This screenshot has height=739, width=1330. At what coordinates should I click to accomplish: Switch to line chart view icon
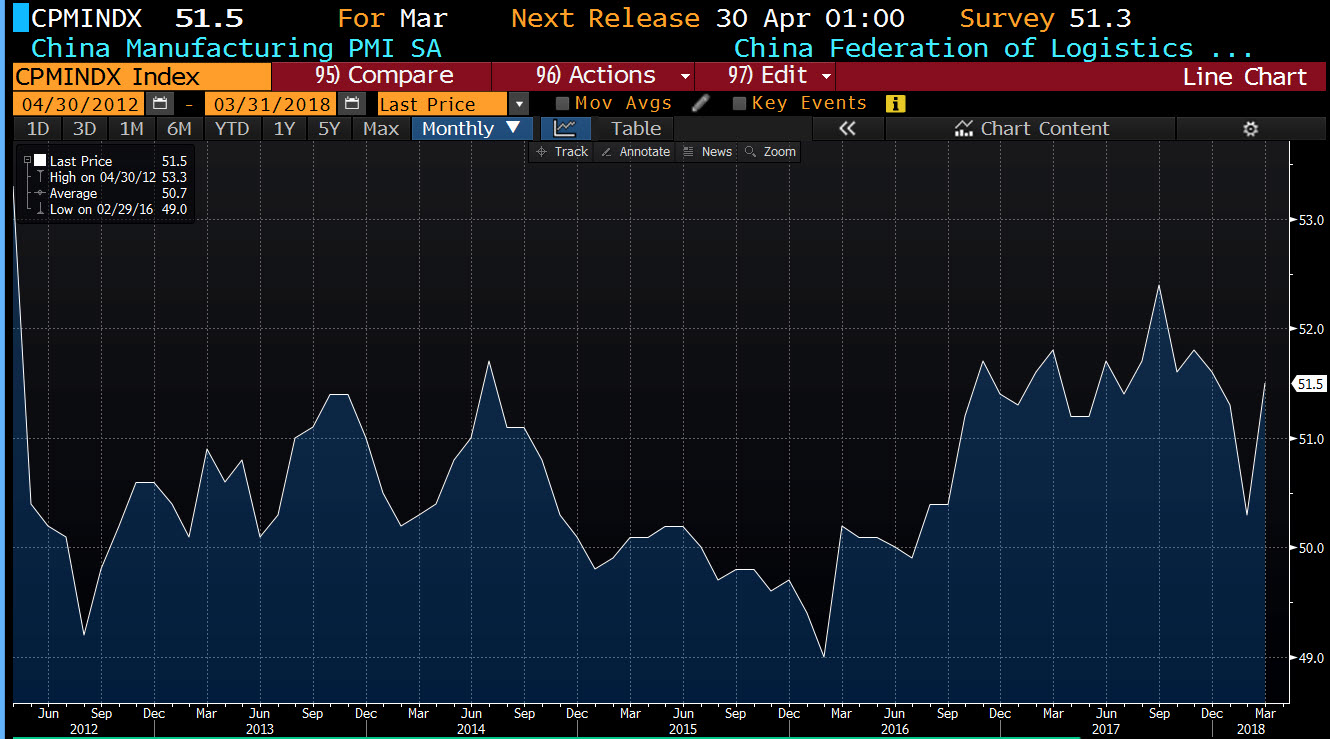(565, 128)
